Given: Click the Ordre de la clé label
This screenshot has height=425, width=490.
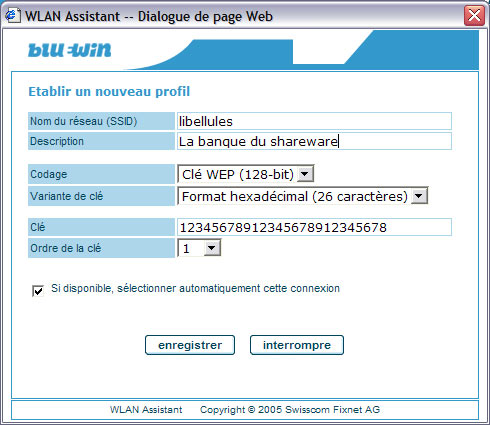Looking at the screenshot, I should tap(66, 248).
